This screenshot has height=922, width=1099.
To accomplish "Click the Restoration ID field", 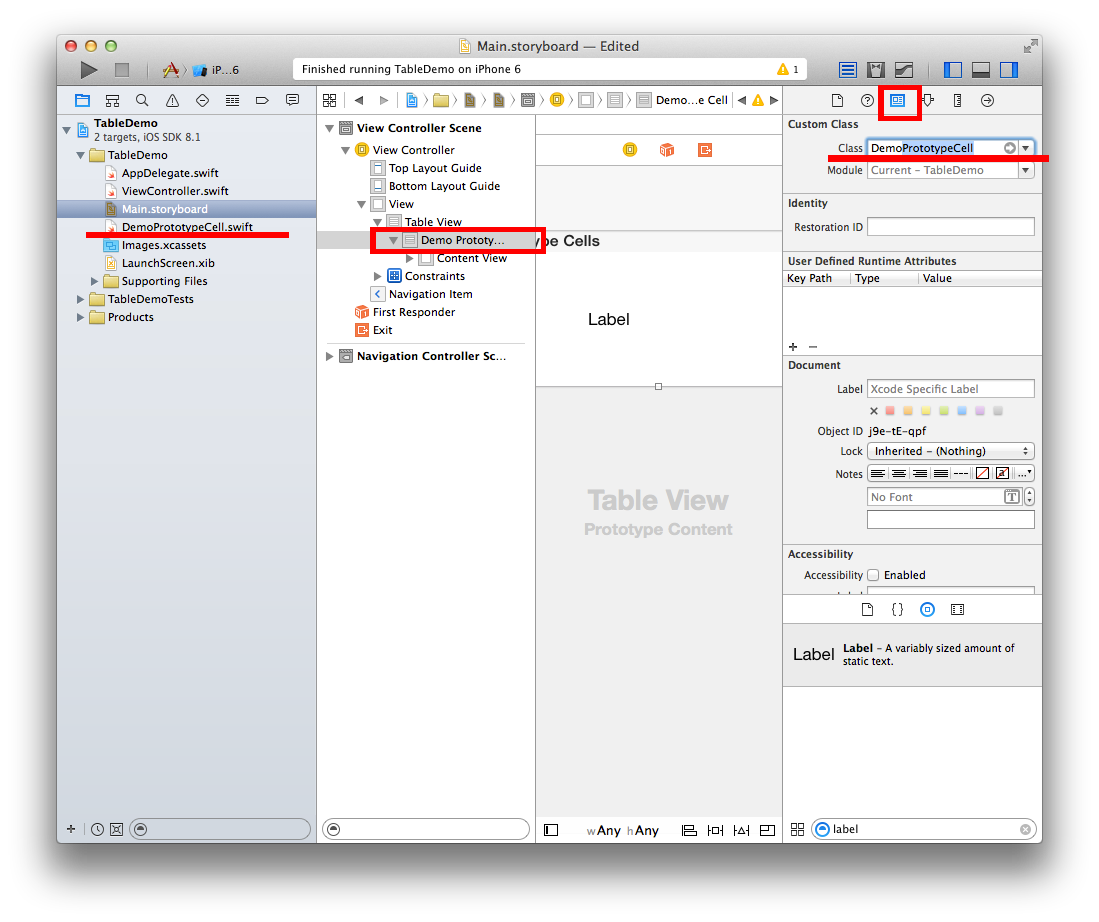I will [950, 226].
